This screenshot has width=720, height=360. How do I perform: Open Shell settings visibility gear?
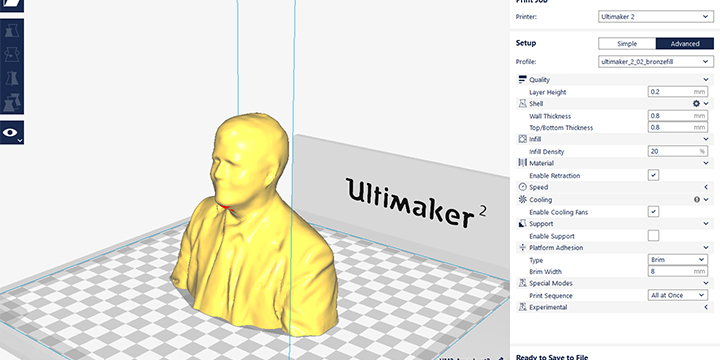696,104
